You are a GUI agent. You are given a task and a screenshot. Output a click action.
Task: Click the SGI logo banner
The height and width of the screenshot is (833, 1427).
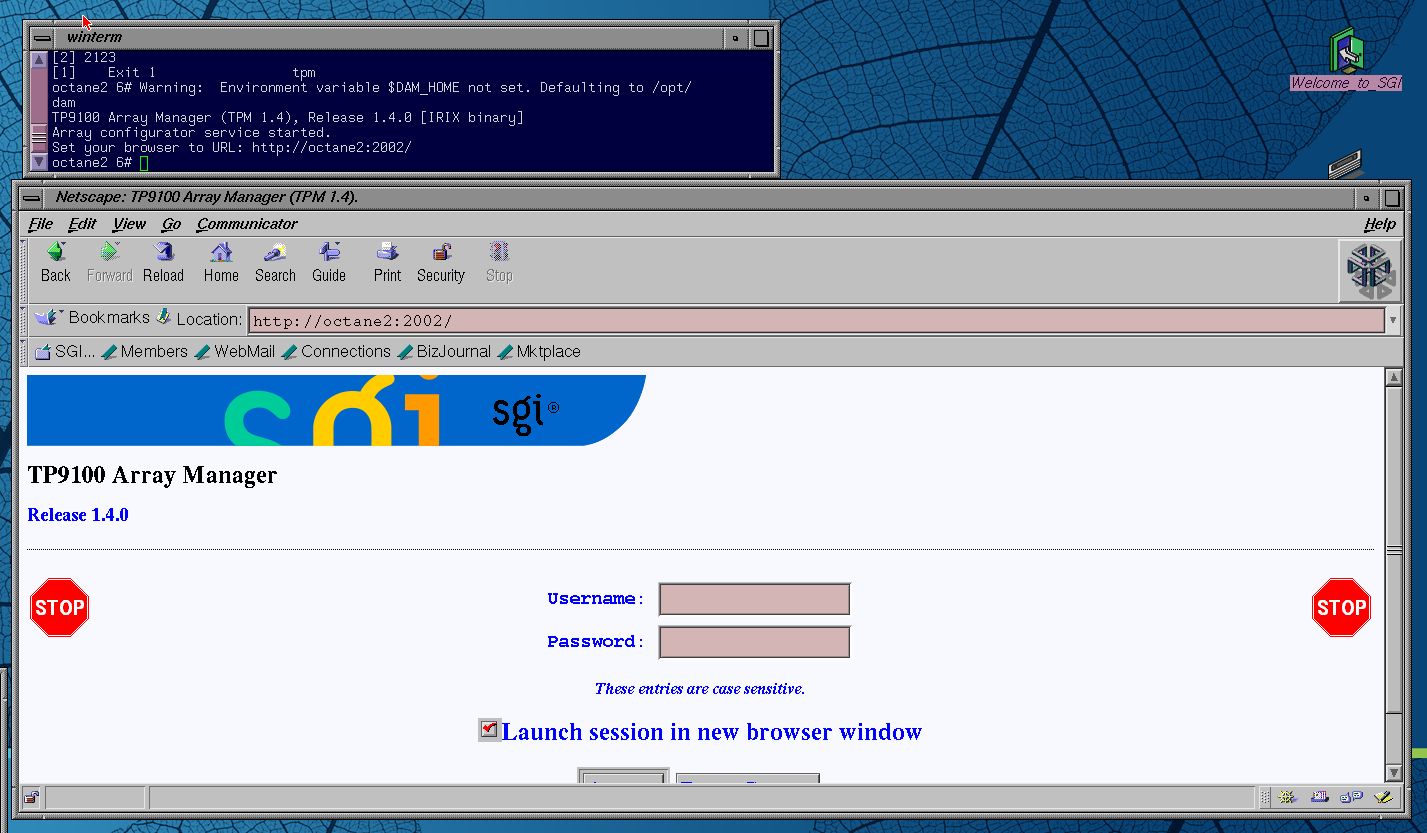[x=336, y=410]
